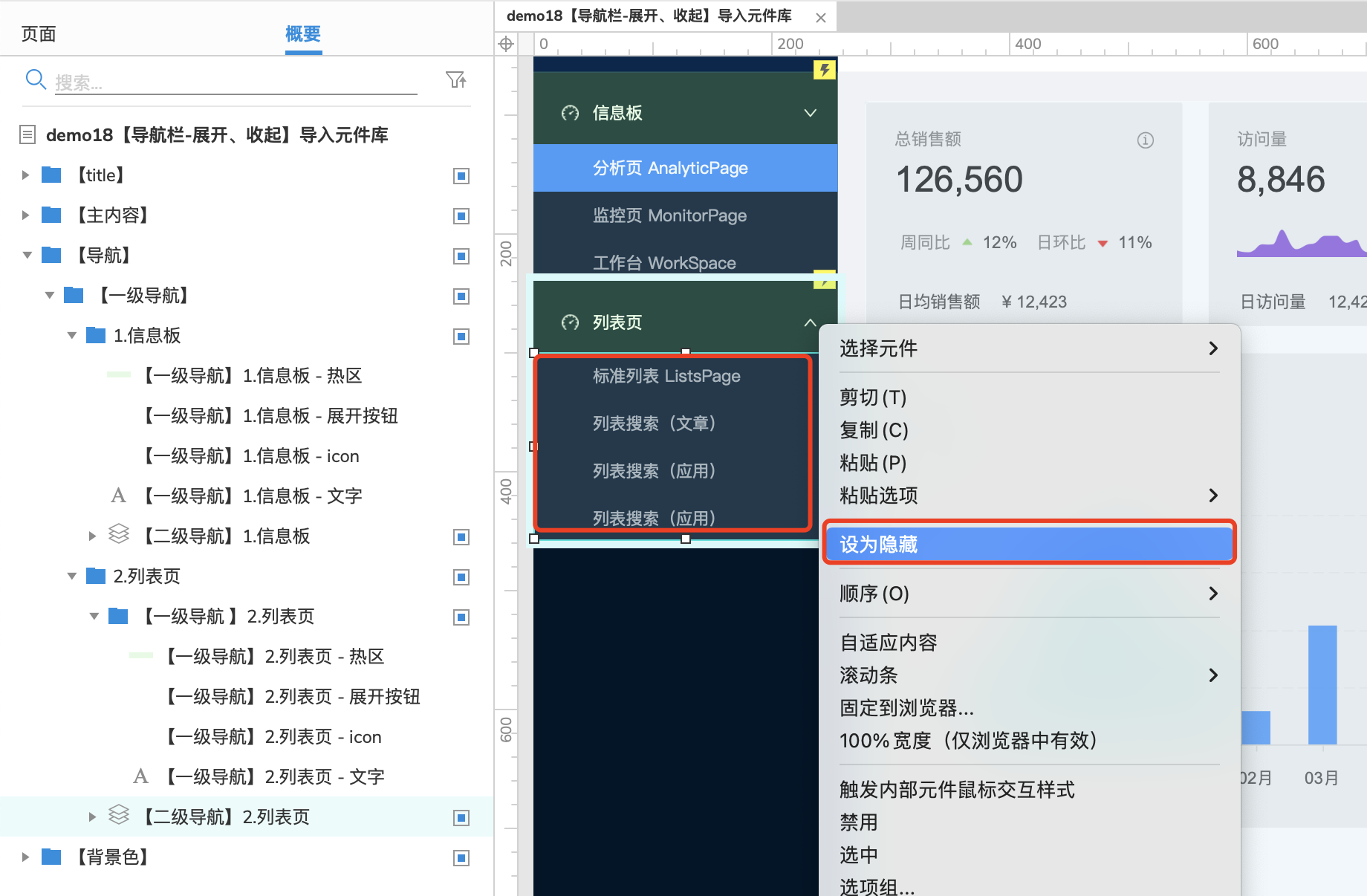The image size is (1367, 896).
Task: Select 【二级导航】2.列表页 outline row
Action: pos(247,817)
